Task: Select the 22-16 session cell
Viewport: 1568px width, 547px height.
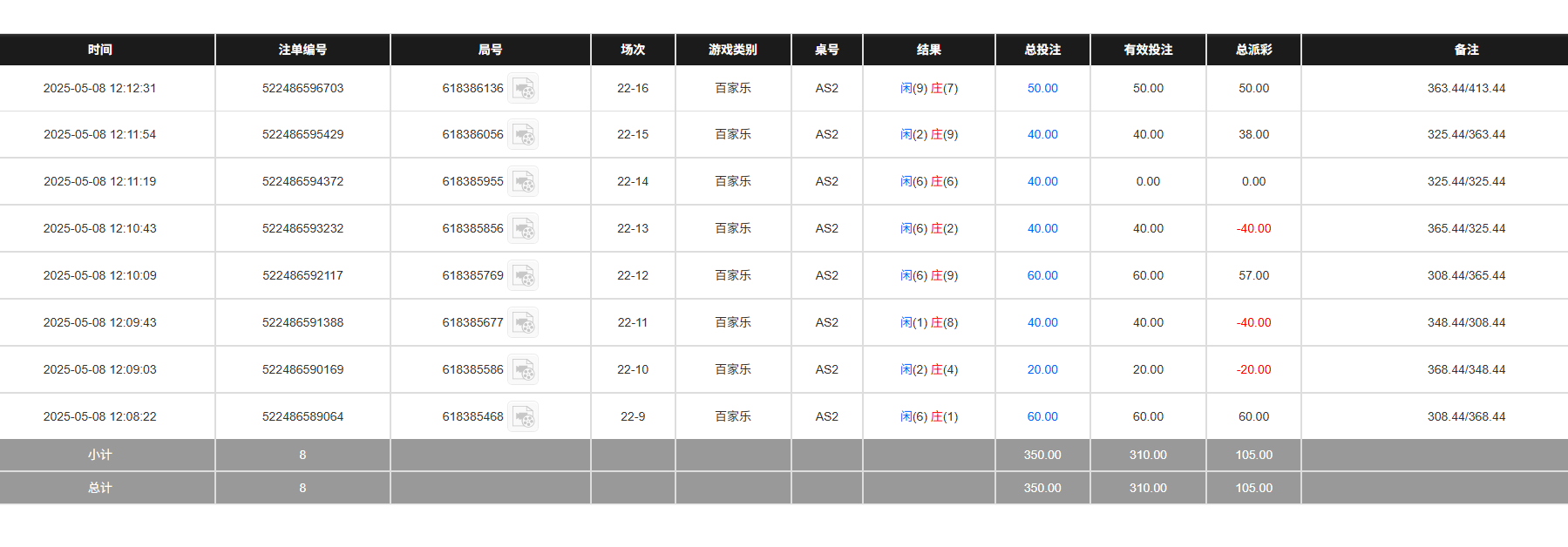Action: tap(633, 88)
